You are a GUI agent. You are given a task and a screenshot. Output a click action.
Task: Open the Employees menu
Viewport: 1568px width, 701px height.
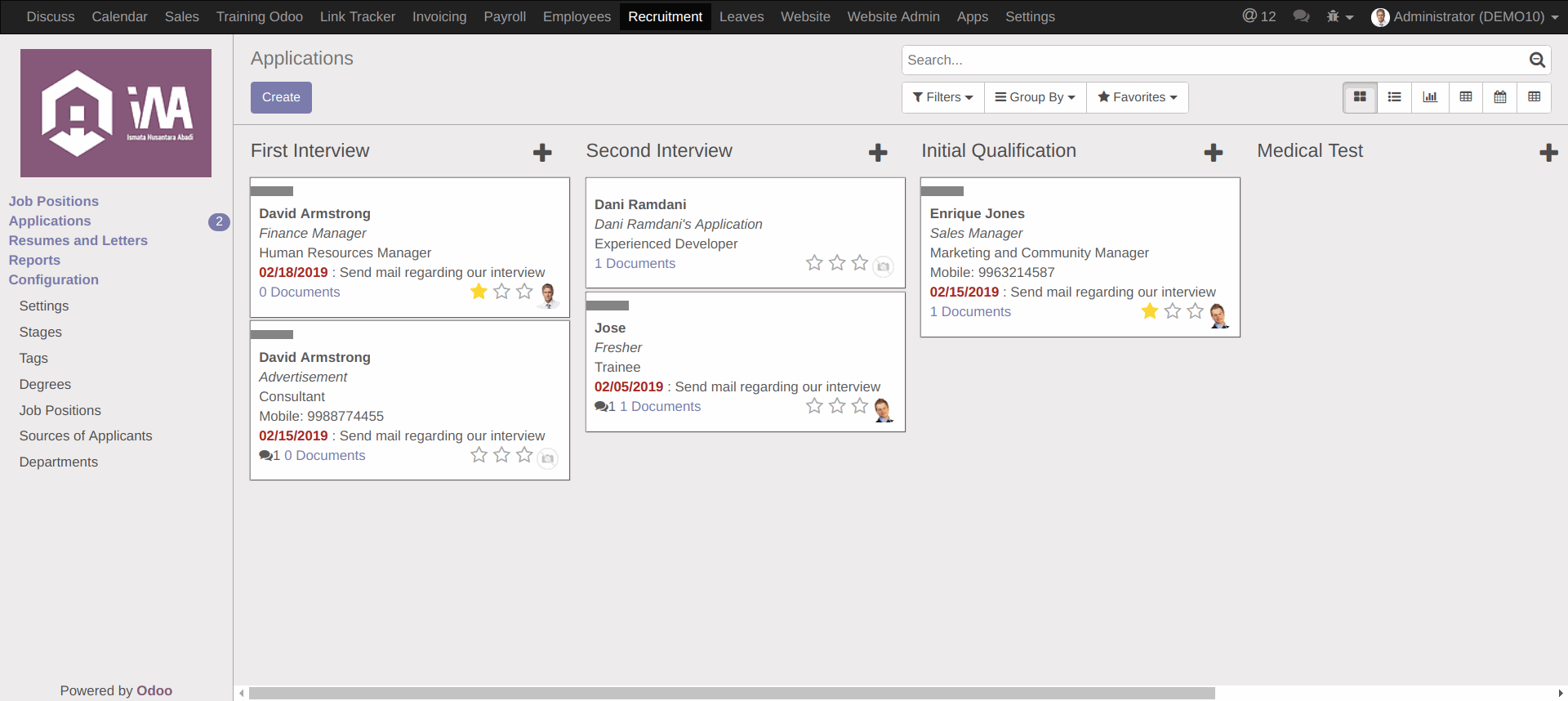coord(577,16)
